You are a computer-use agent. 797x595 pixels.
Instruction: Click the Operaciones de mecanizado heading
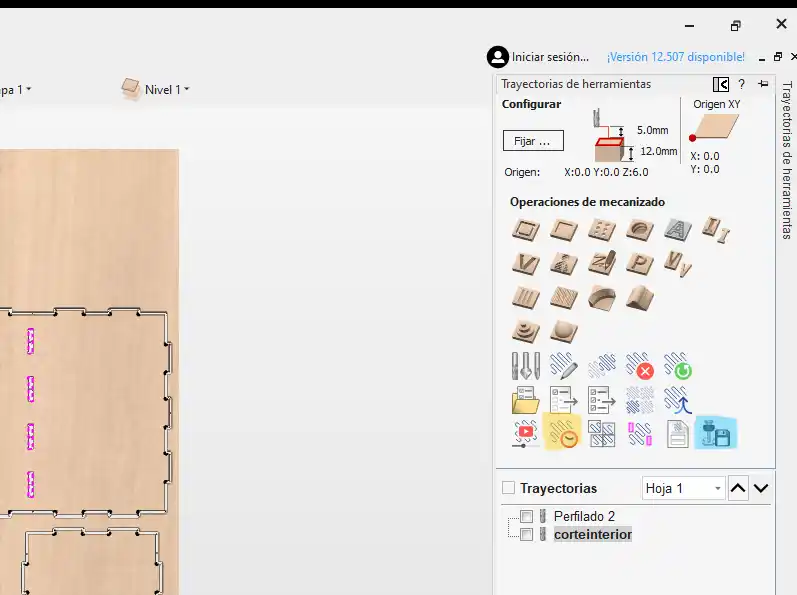point(587,202)
